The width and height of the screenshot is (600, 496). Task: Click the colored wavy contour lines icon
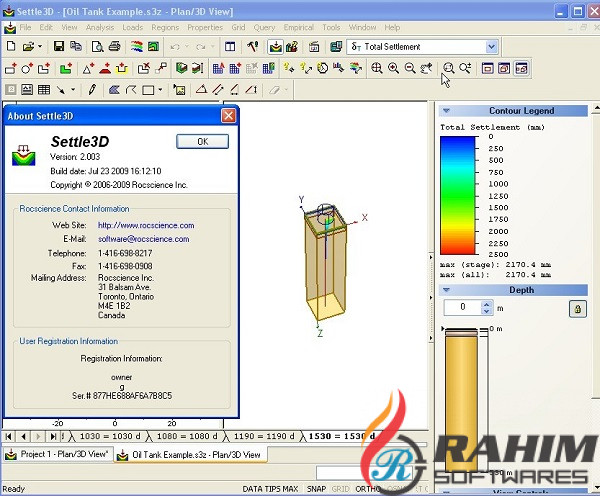[x=137, y=47]
